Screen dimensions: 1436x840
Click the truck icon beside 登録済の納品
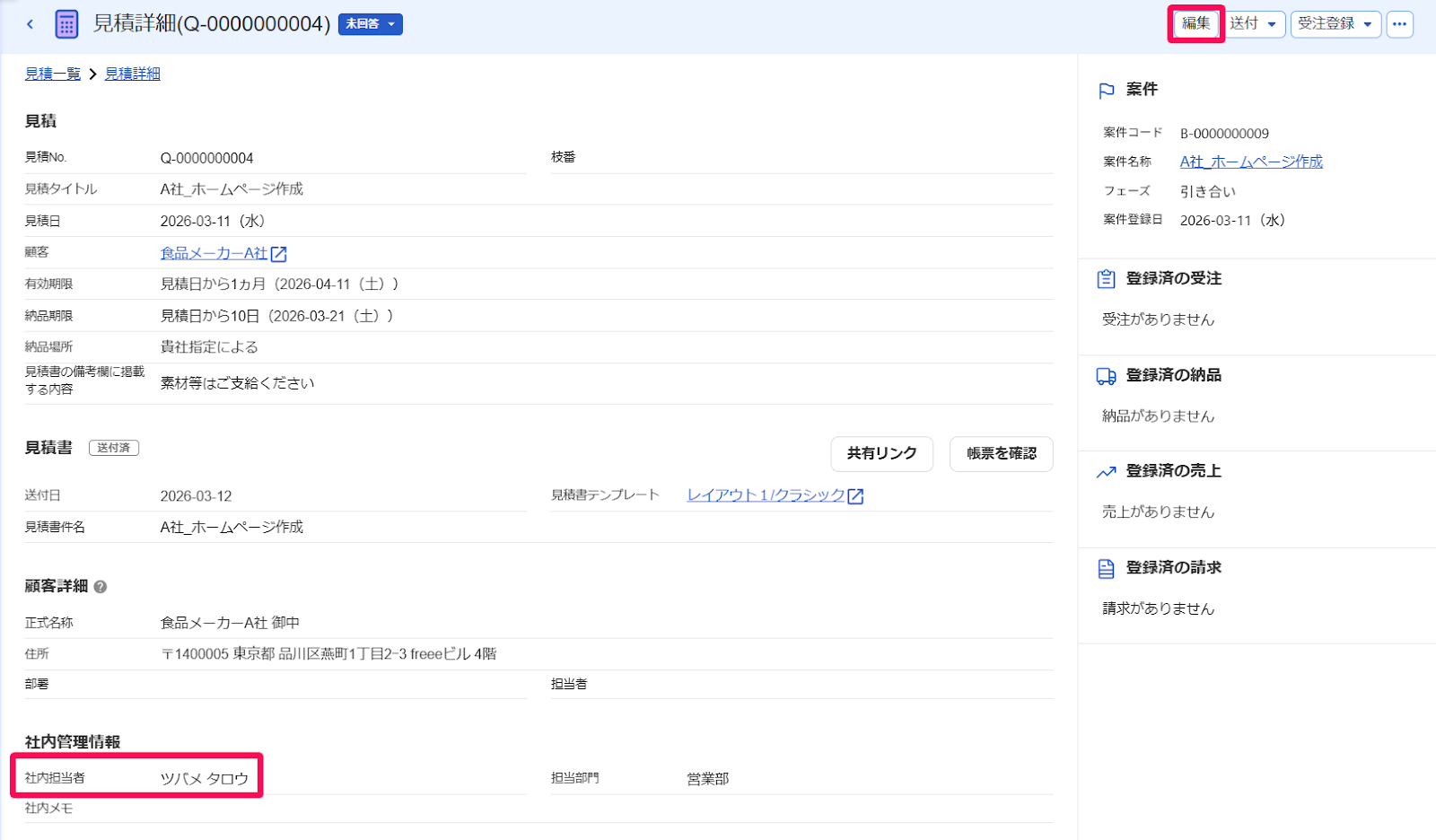[x=1107, y=376]
